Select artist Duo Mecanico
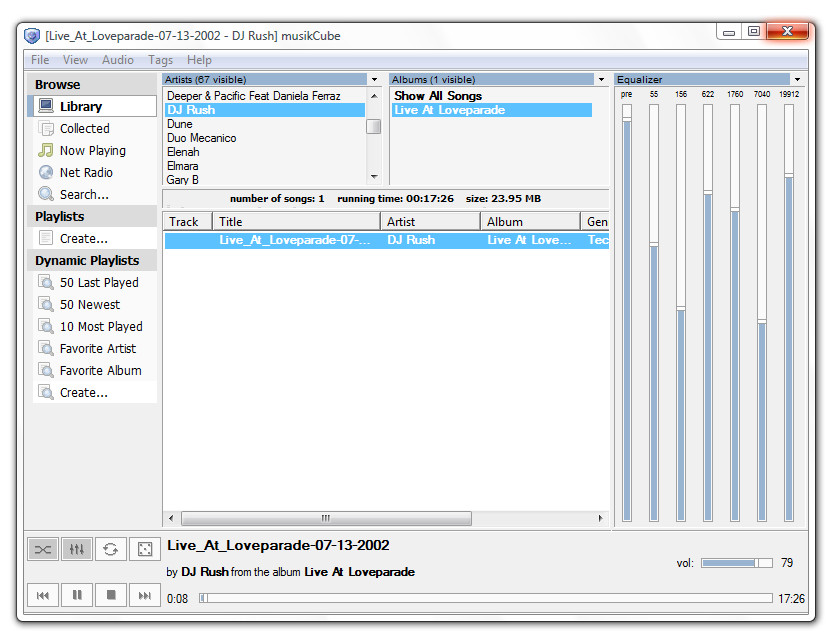This screenshot has width=838, height=639. coord(265,138)
